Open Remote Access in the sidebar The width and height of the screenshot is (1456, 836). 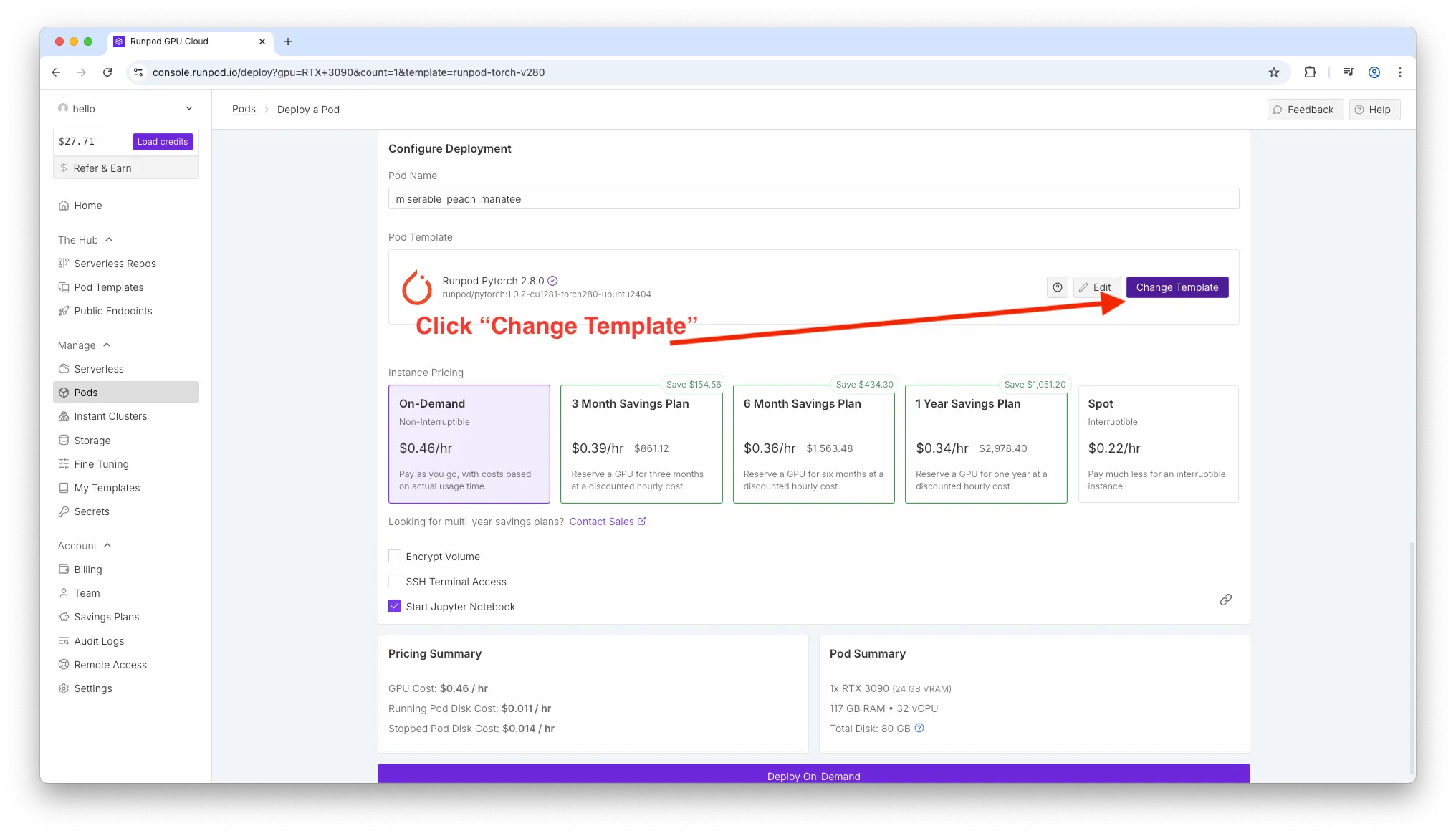click(x=126, y=665)
